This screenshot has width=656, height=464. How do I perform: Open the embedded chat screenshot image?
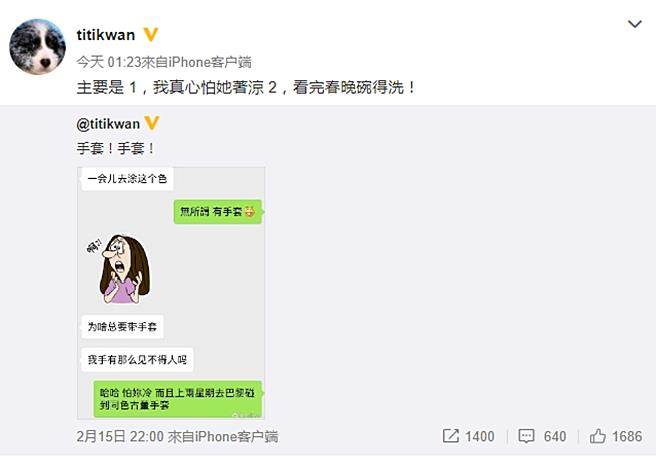[x=171, y=293]
